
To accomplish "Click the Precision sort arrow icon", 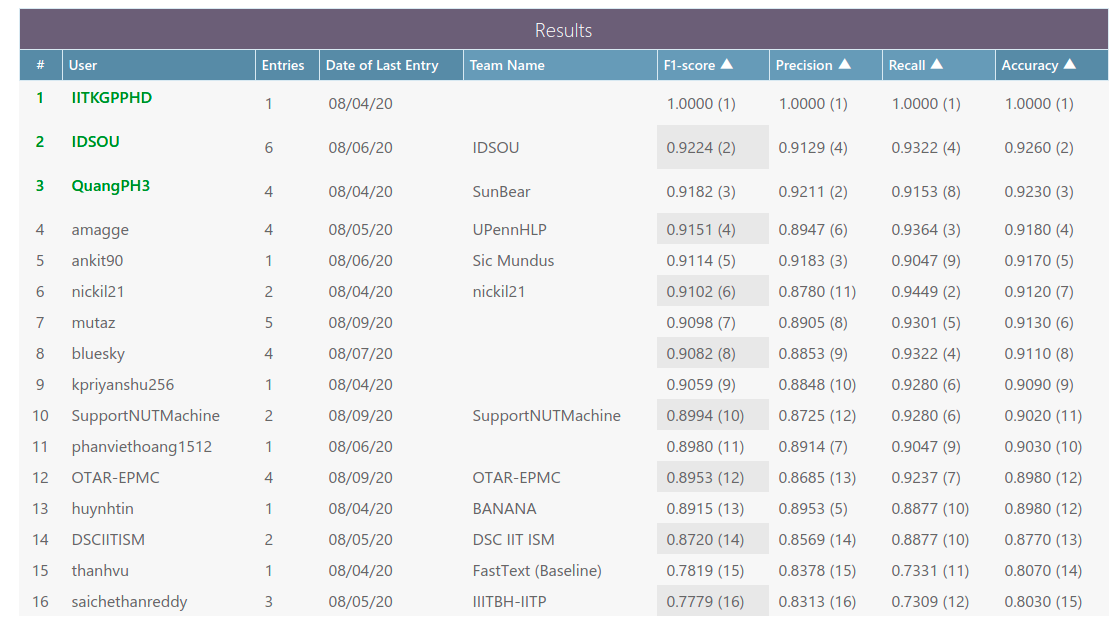I will click(845, 64).
